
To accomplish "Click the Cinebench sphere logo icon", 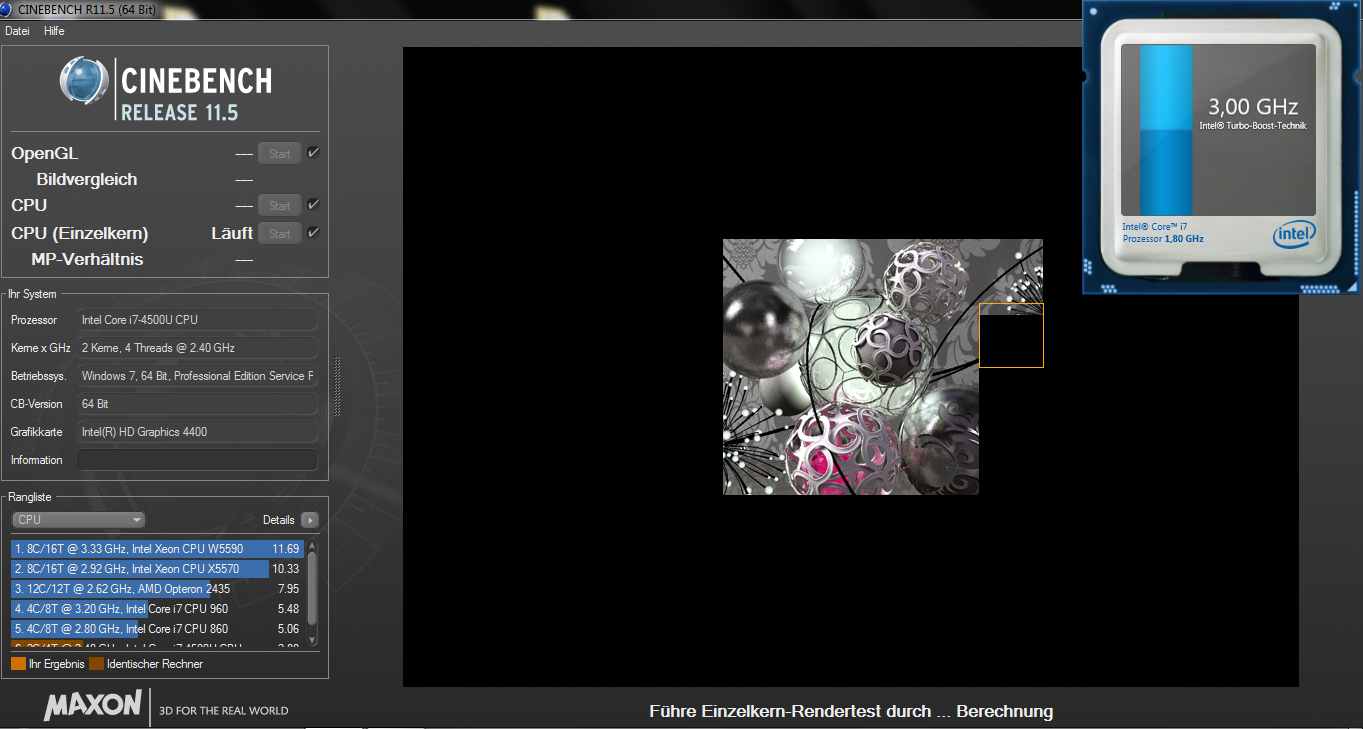I will (x=84, y=81).
